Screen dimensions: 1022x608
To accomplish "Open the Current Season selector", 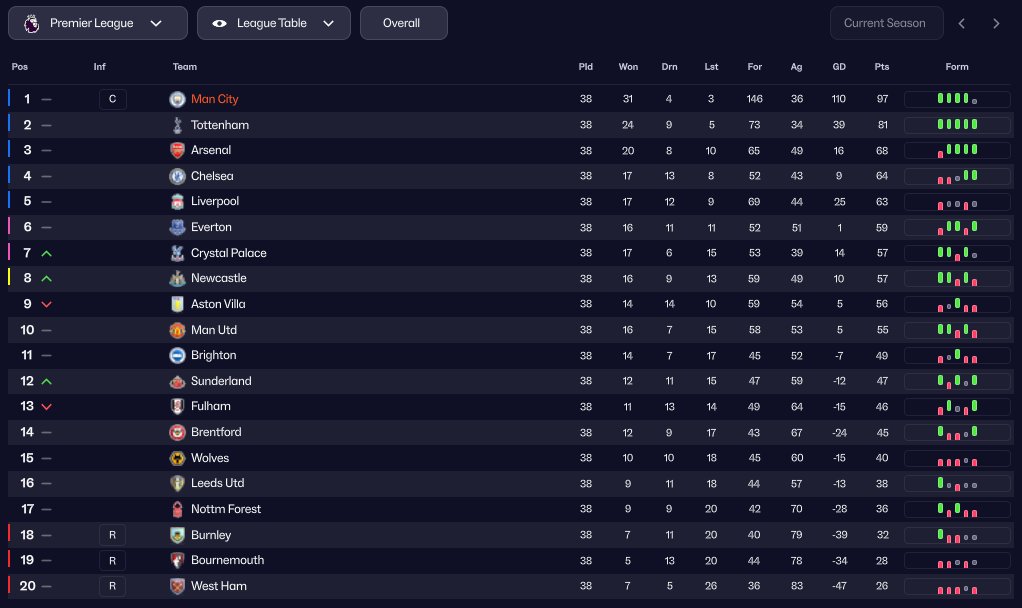I will [x=886, y=23].
